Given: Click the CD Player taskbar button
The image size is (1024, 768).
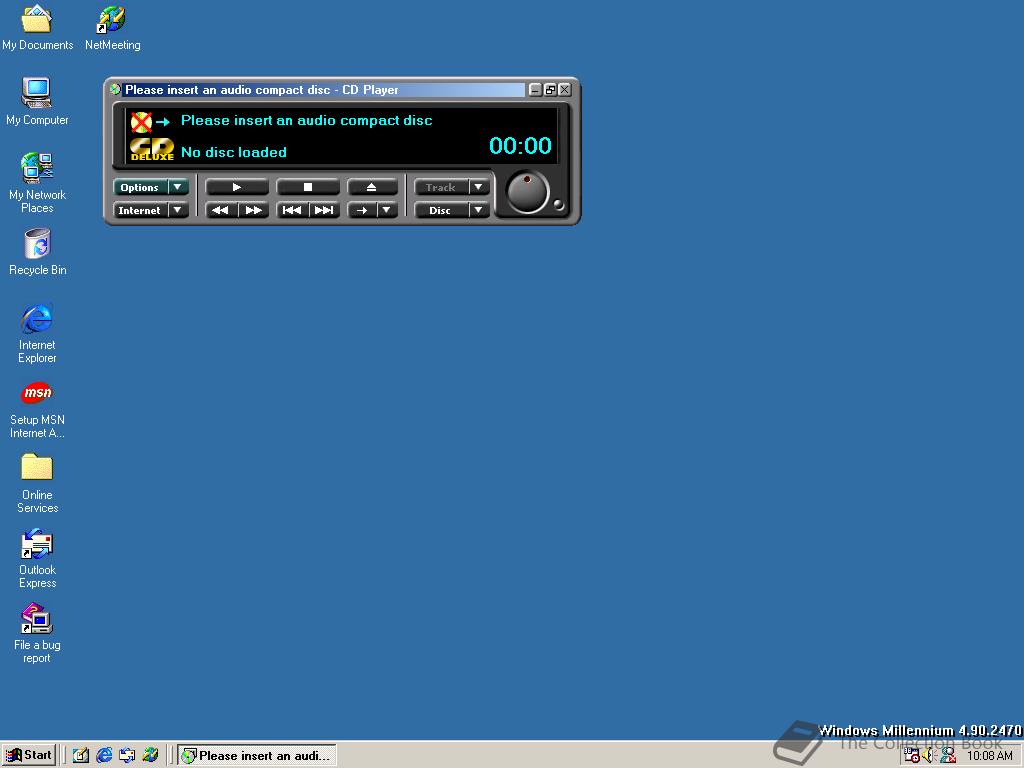Looking at the screenshot, I should (257, 756).
